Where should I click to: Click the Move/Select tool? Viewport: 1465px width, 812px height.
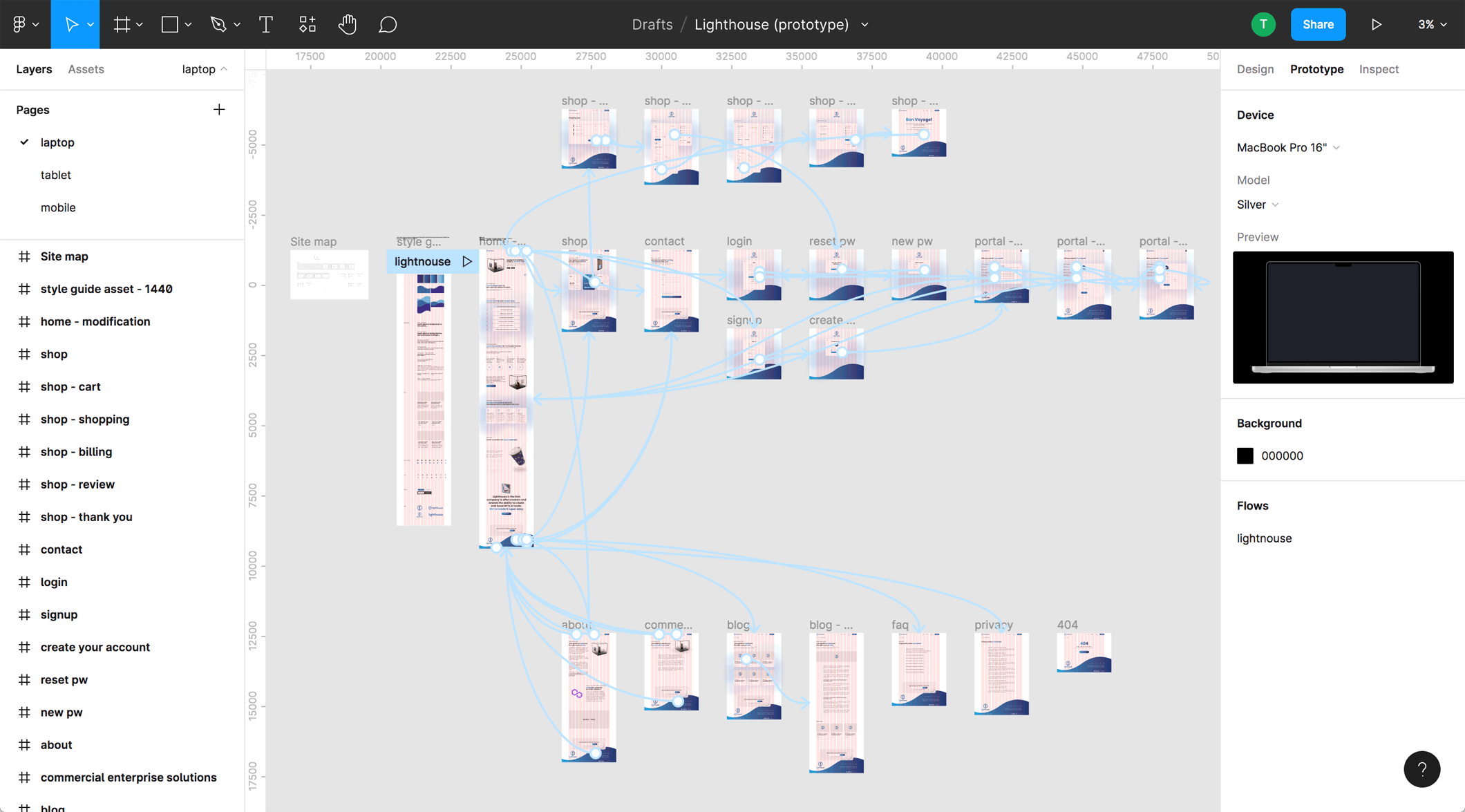[x=74, y=24]
